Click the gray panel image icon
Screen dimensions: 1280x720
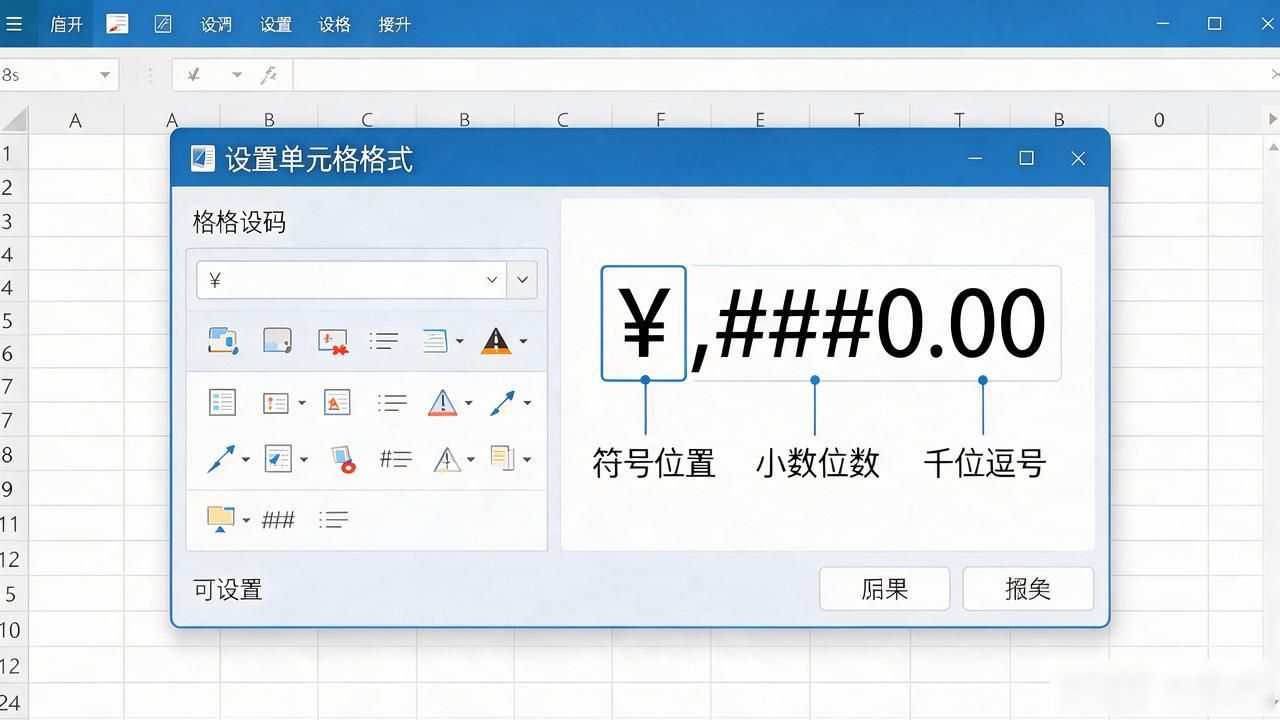pos(277,341)
